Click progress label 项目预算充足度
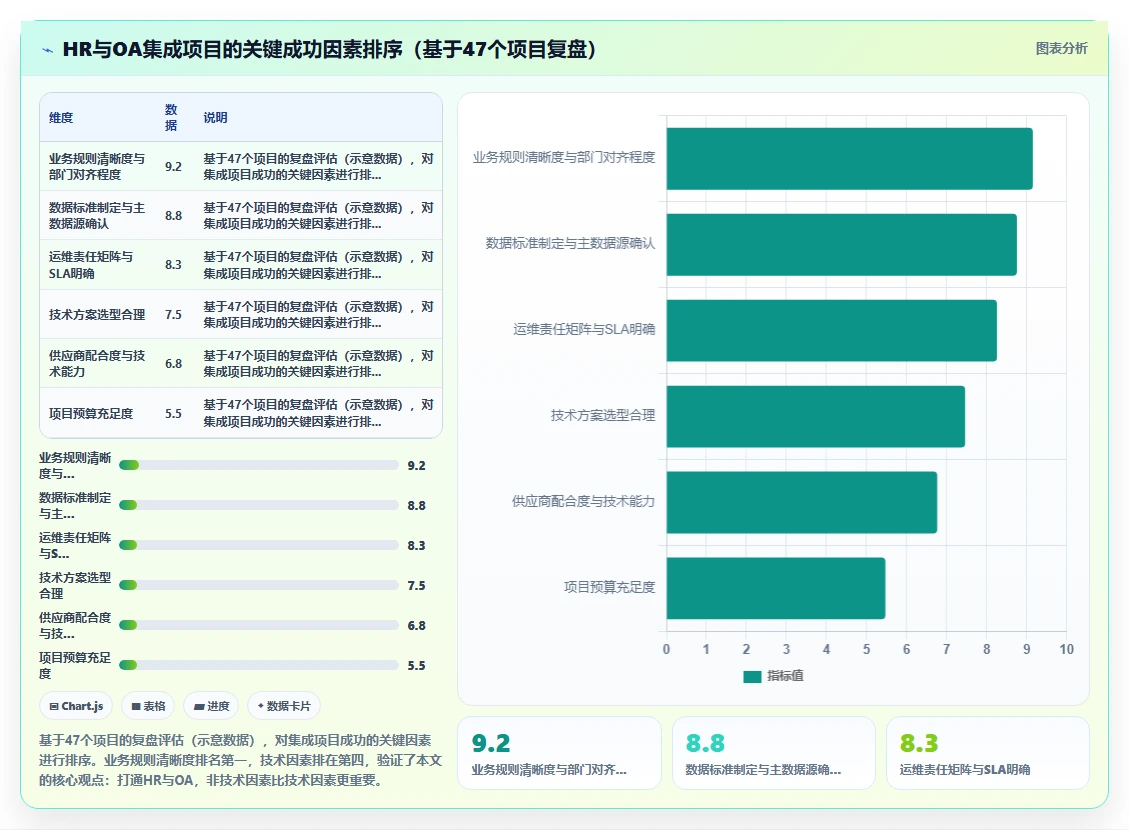Screen dimensions: 1129x830 tap(75, 665)
